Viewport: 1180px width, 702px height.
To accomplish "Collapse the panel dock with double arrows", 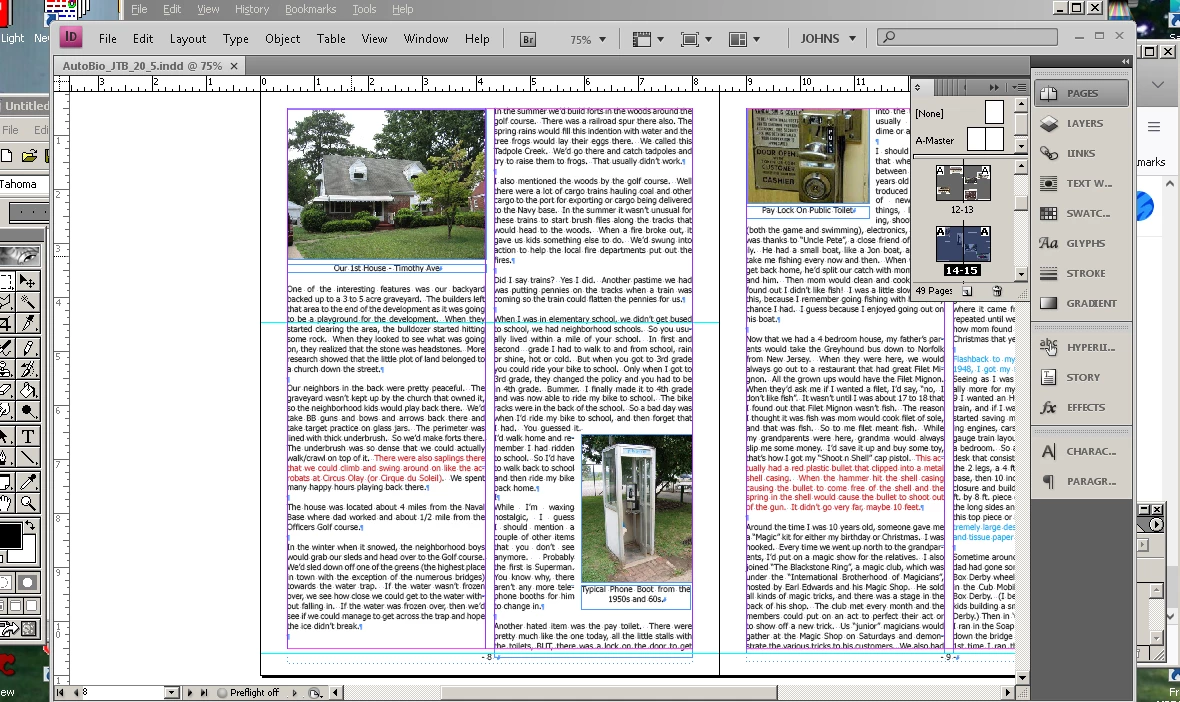I will (x=1126, y=61).
